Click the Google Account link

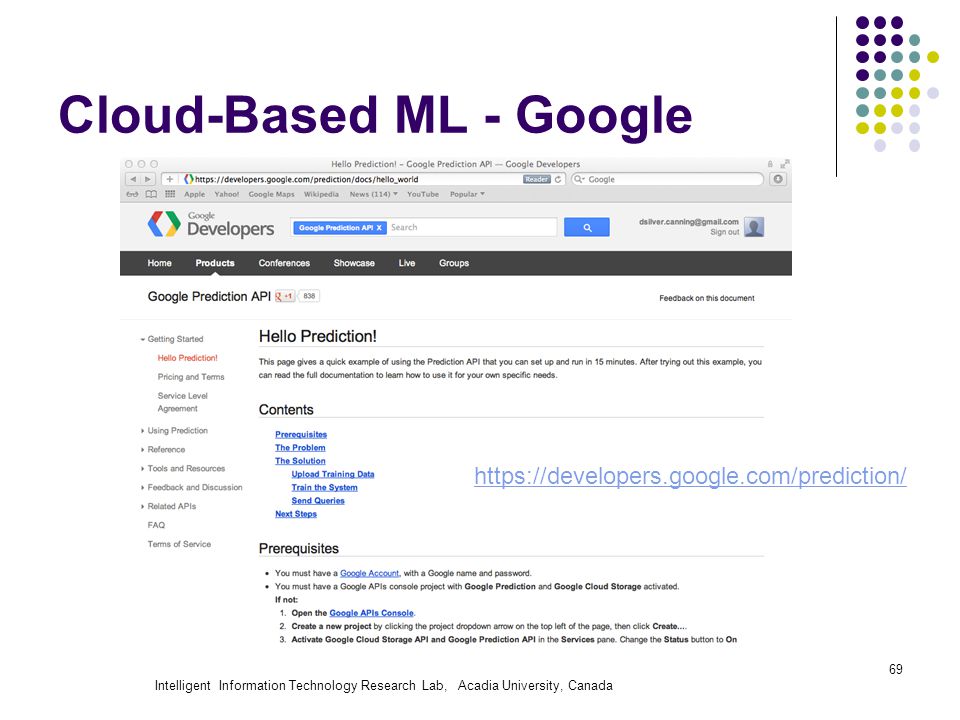click(x=369, y=574)
